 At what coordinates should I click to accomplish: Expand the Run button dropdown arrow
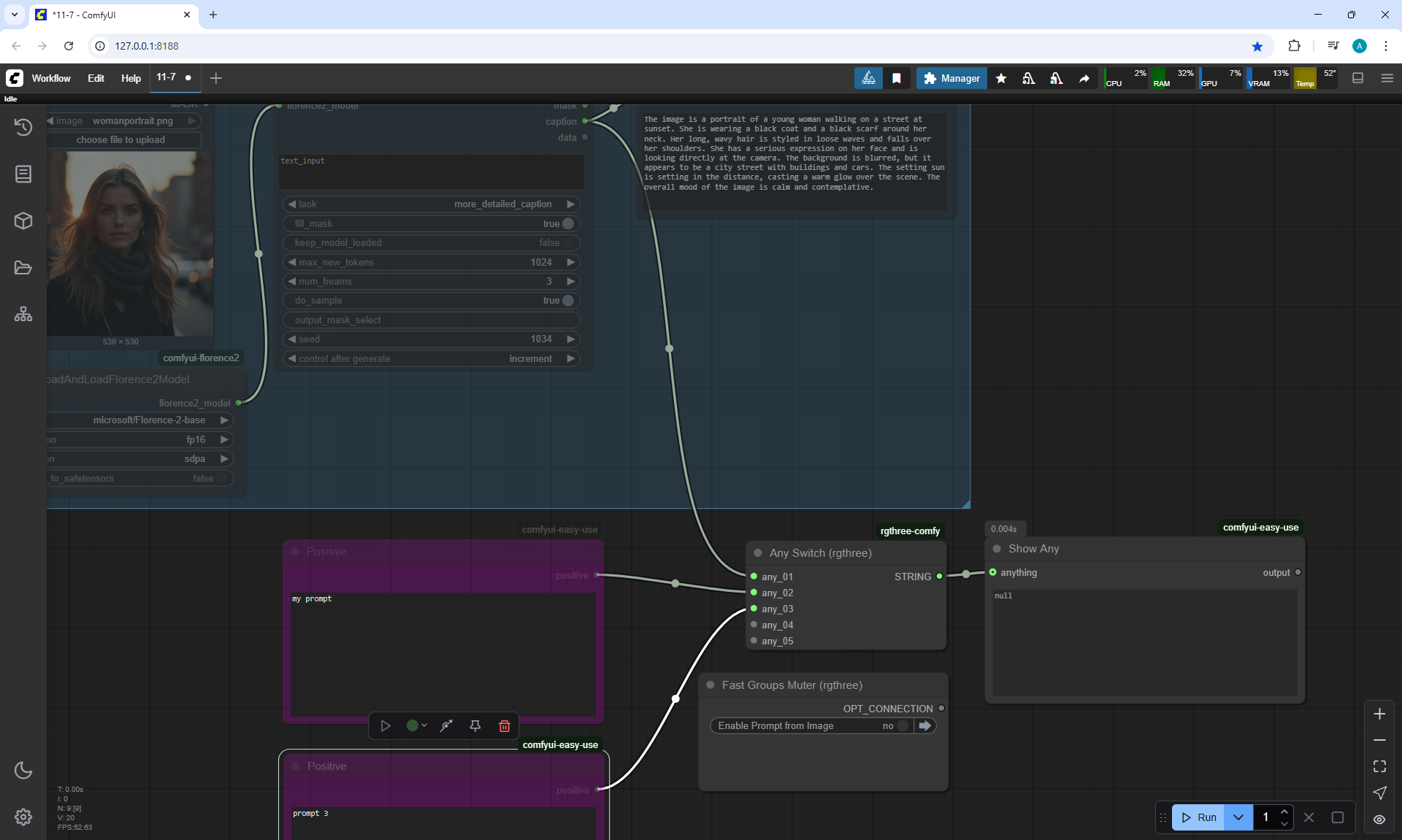tap(1238, 817)
